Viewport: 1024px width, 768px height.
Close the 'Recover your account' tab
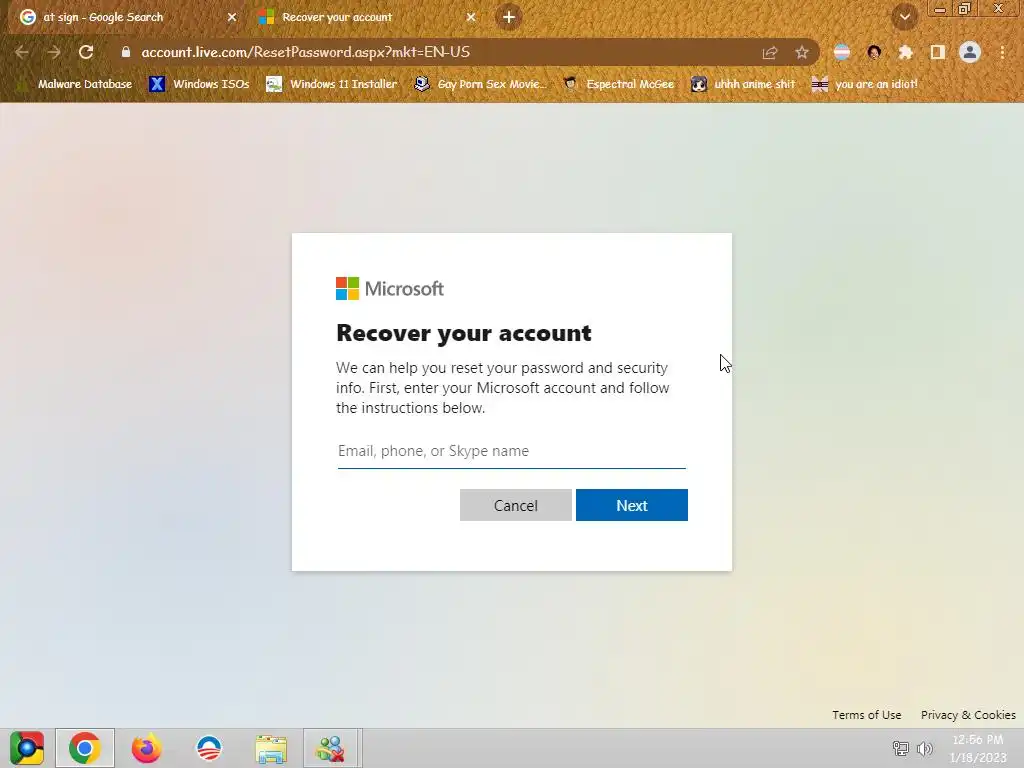471,17
